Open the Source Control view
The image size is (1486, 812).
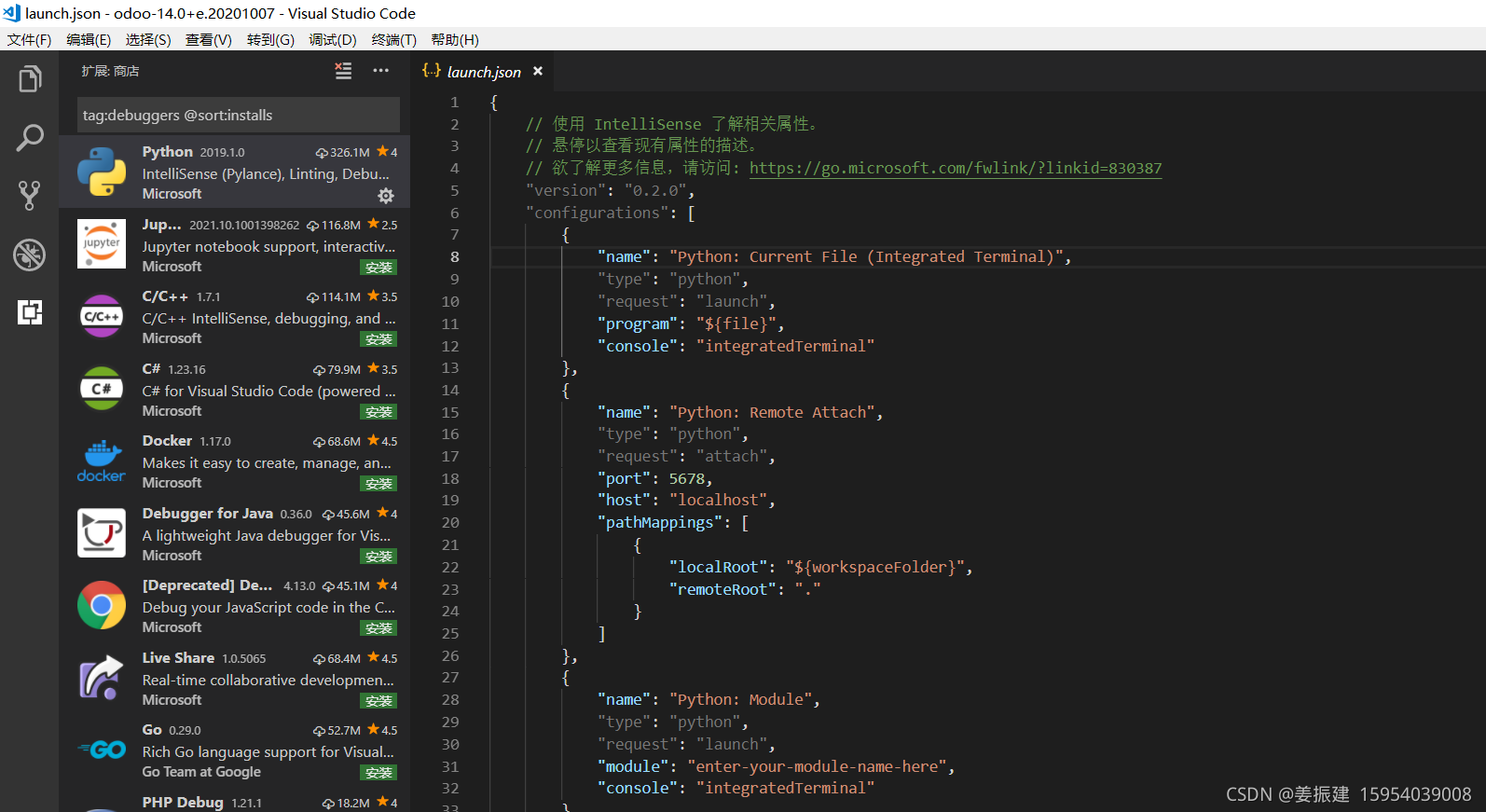(x=30, y=196)
